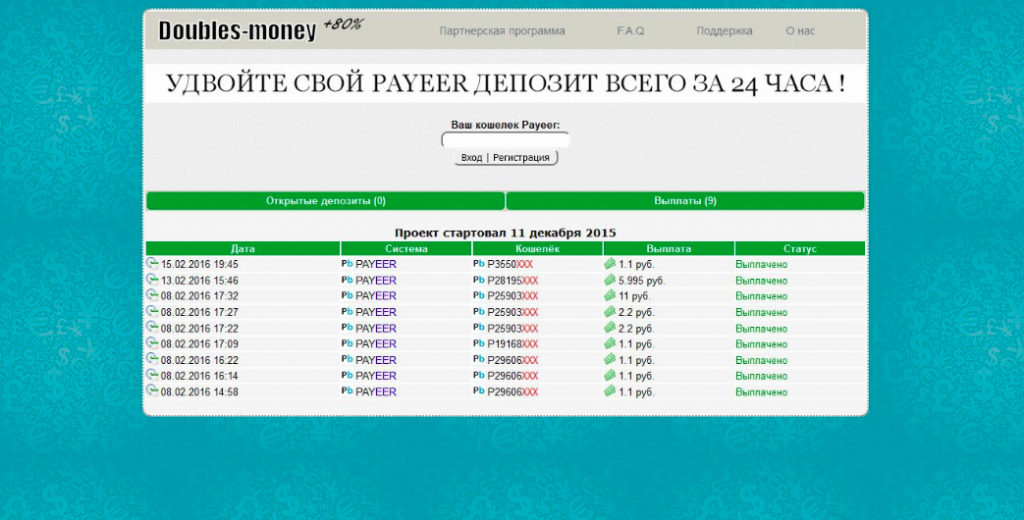1024x520 pixels.
Task: Click the Payeer system icon in the 13.02.2016 15:46 row
Action: click(347, 280)
